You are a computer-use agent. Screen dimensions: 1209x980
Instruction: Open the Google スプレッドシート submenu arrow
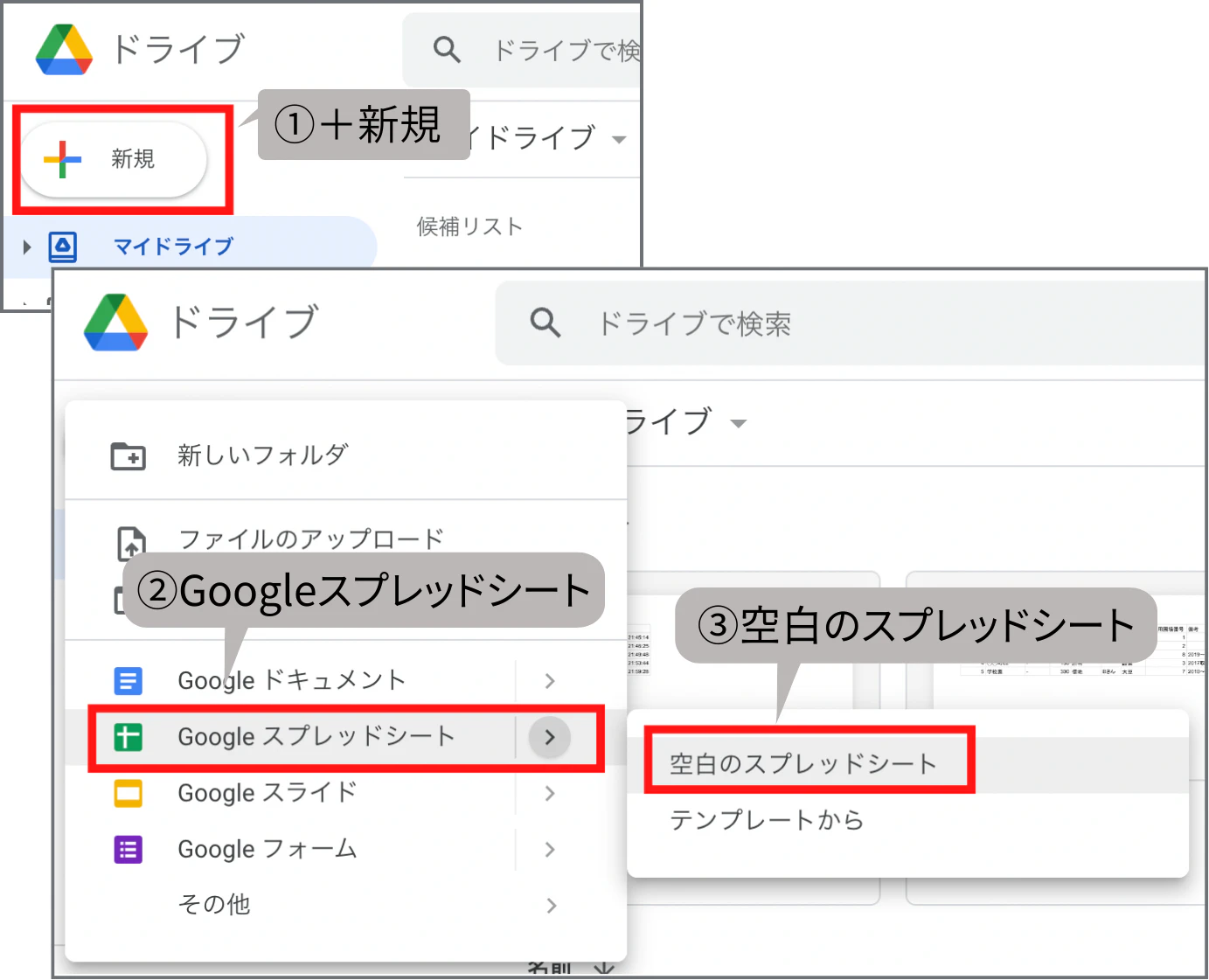pyautogui.click(x=550, y=737)
